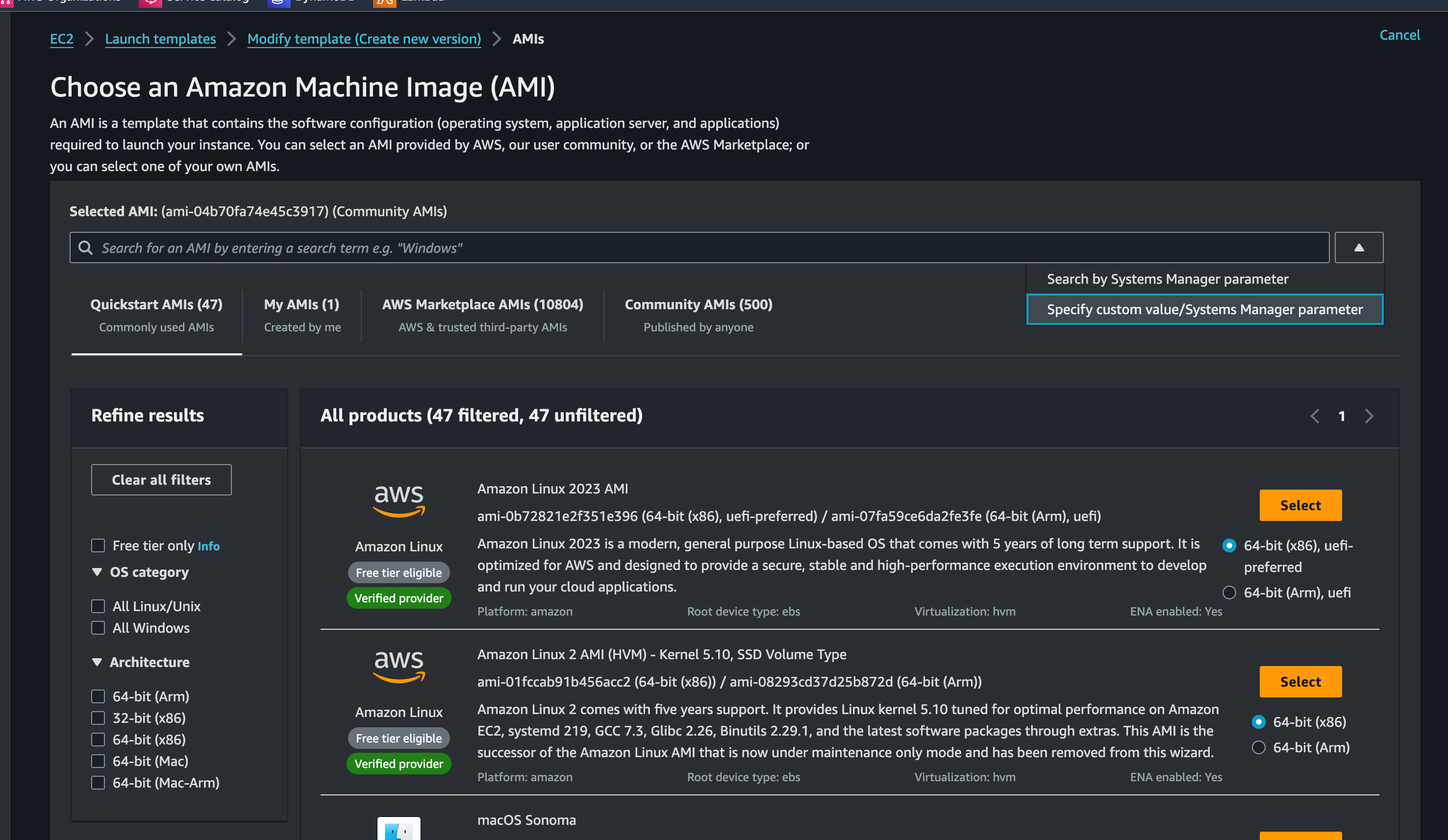Choose Specify custom value/Systems Manager parameter

pyautogui.click(x=1204, y=310)
